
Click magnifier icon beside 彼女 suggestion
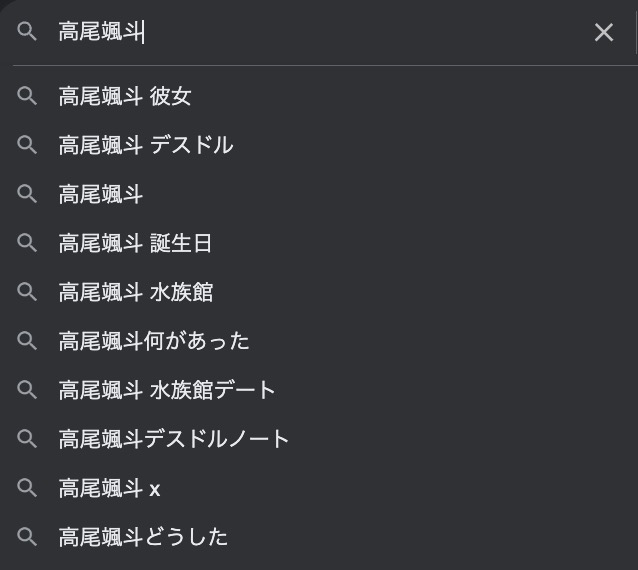(27, 96)
